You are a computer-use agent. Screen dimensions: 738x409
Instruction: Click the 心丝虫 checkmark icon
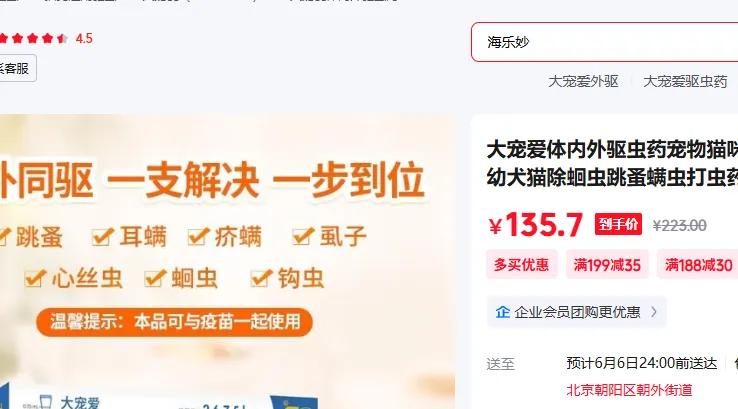(x=36, y=278)
